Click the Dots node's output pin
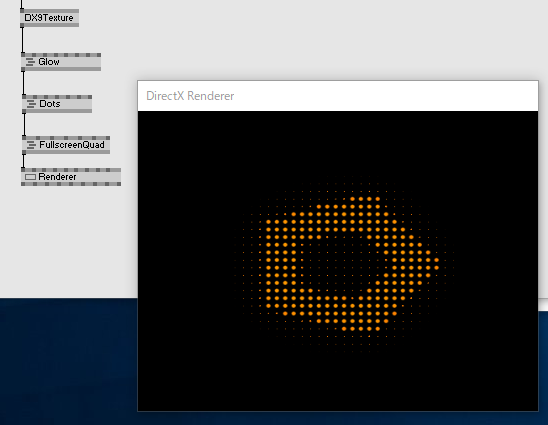The height and width of the screenshot is (425, 548). pos(24,111)
